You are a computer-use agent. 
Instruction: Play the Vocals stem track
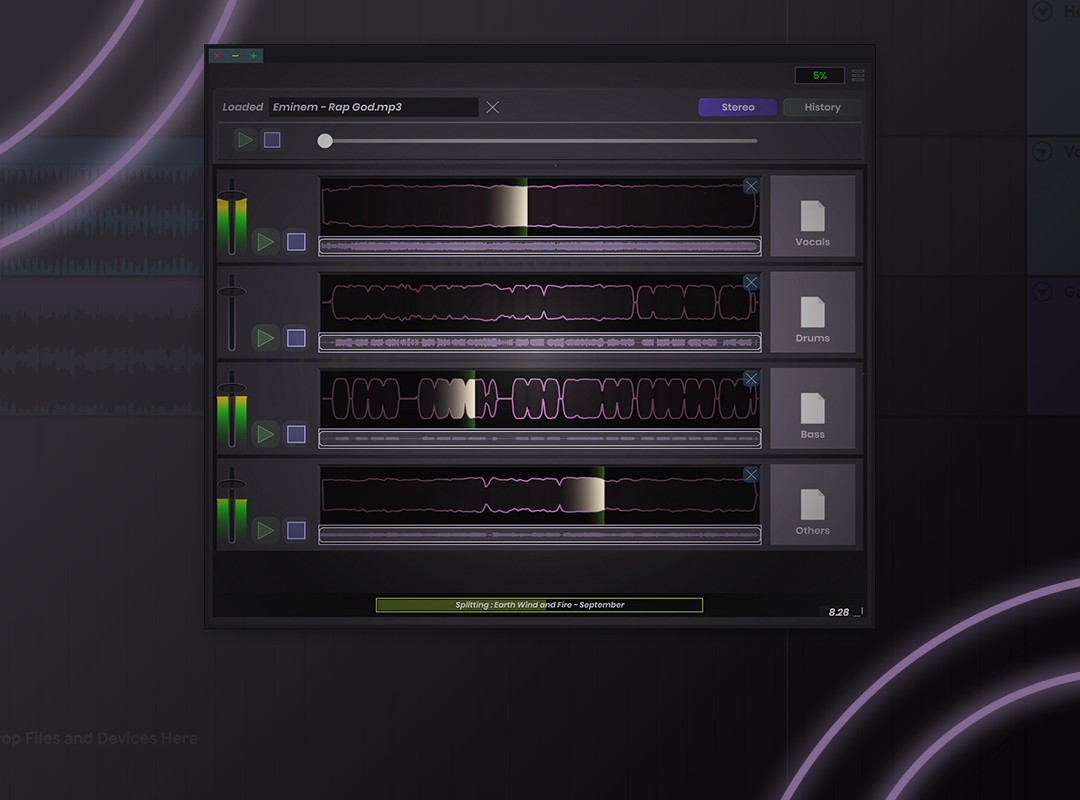265,242
